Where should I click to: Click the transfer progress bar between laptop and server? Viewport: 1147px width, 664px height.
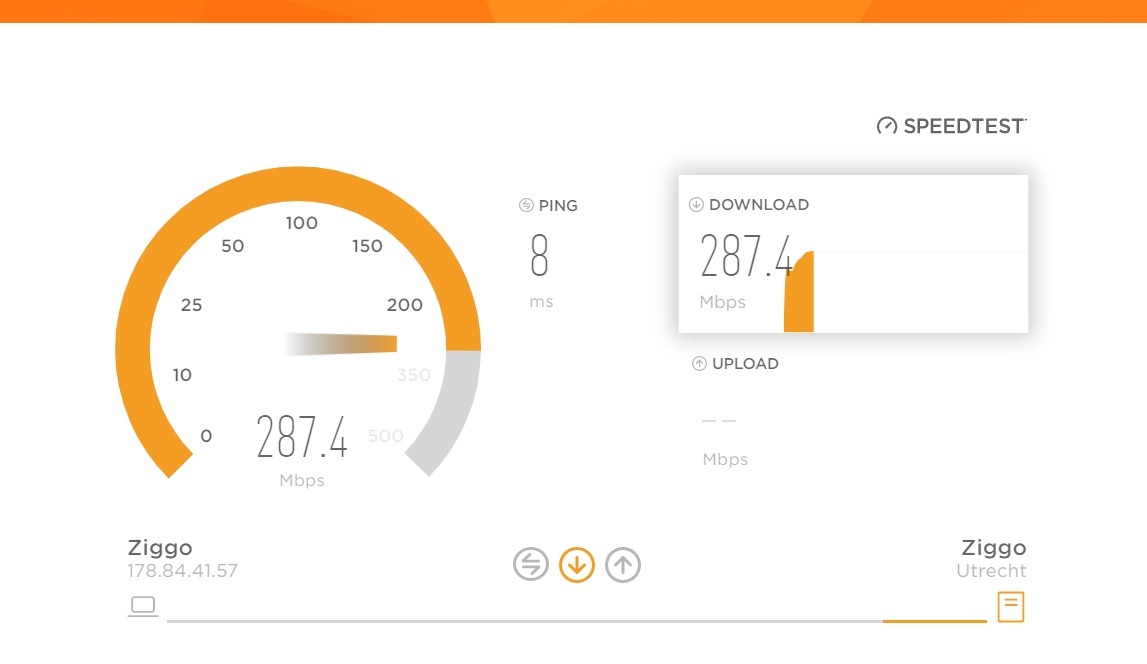576,621
